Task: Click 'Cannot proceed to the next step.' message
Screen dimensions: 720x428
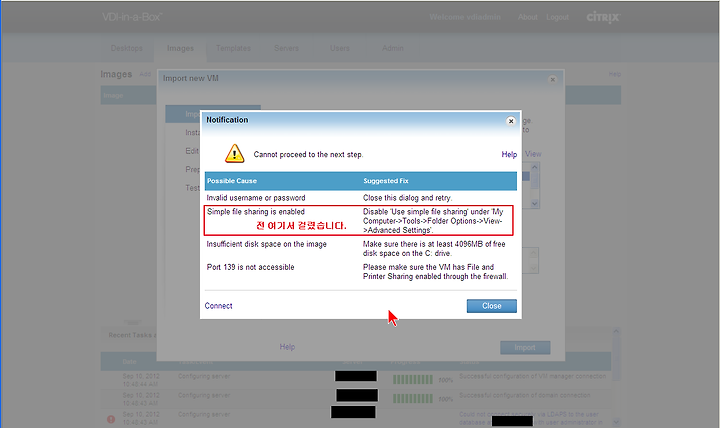Action: [308, 154]
